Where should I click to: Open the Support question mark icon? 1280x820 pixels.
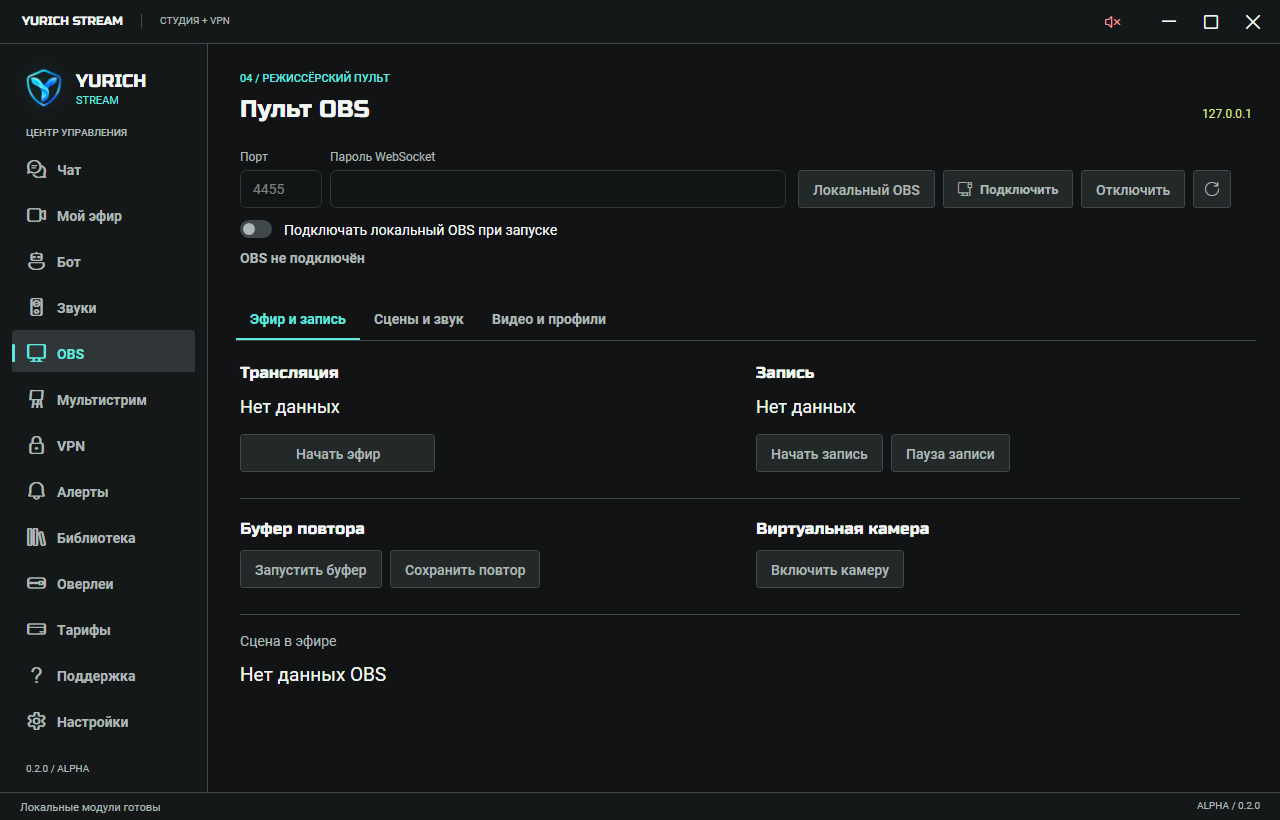[x=37, y=676]
